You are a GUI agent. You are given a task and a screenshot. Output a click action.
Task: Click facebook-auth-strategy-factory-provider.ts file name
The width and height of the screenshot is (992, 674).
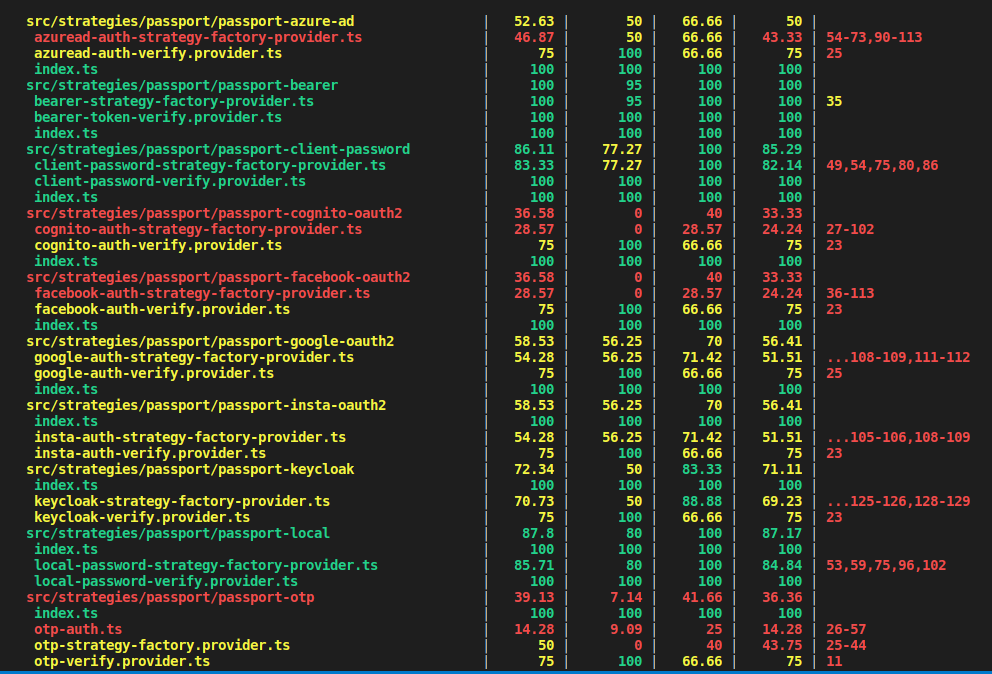[x=202, y=293]
